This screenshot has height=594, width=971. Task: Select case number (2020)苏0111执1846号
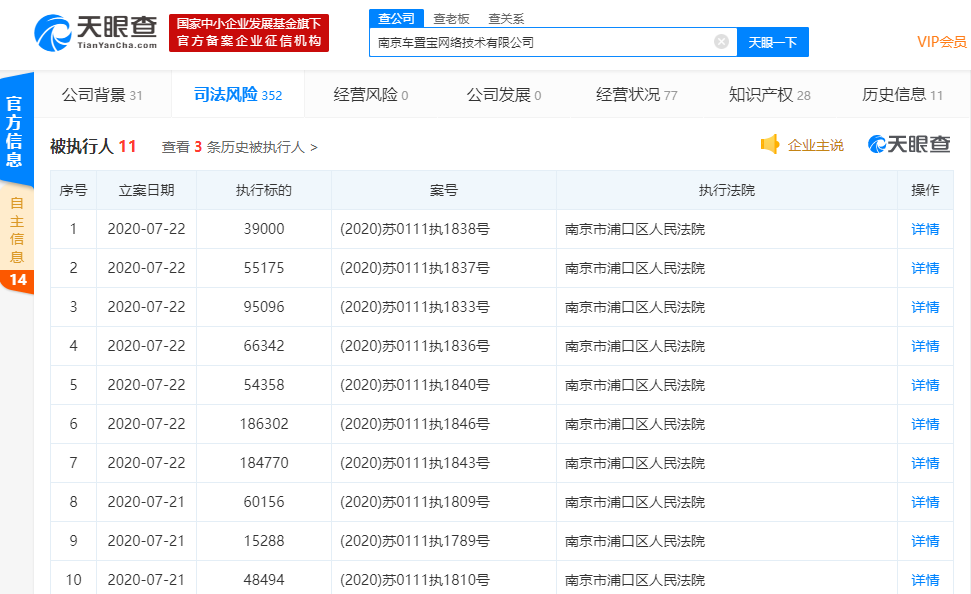(x=414, y=424)
